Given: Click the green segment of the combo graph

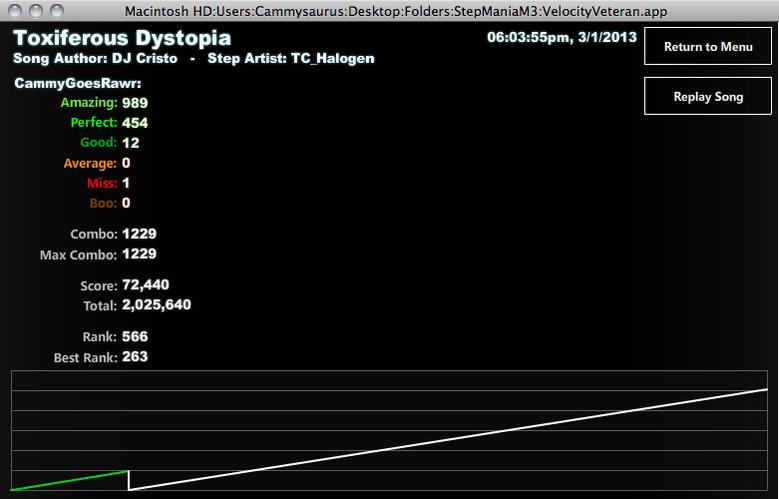Looking at the screenshot, I should [x=70, y=480].
